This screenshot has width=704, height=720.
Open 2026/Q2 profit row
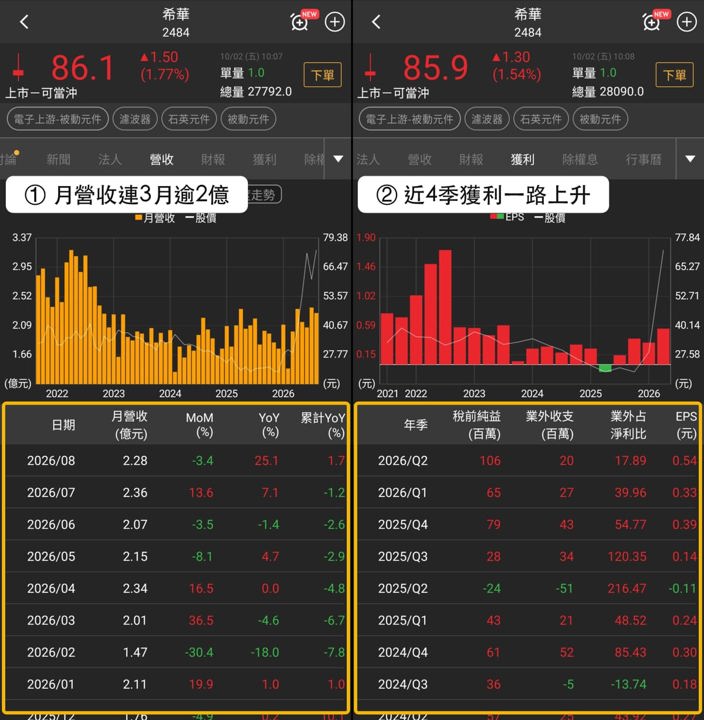[x=529, y=460]
